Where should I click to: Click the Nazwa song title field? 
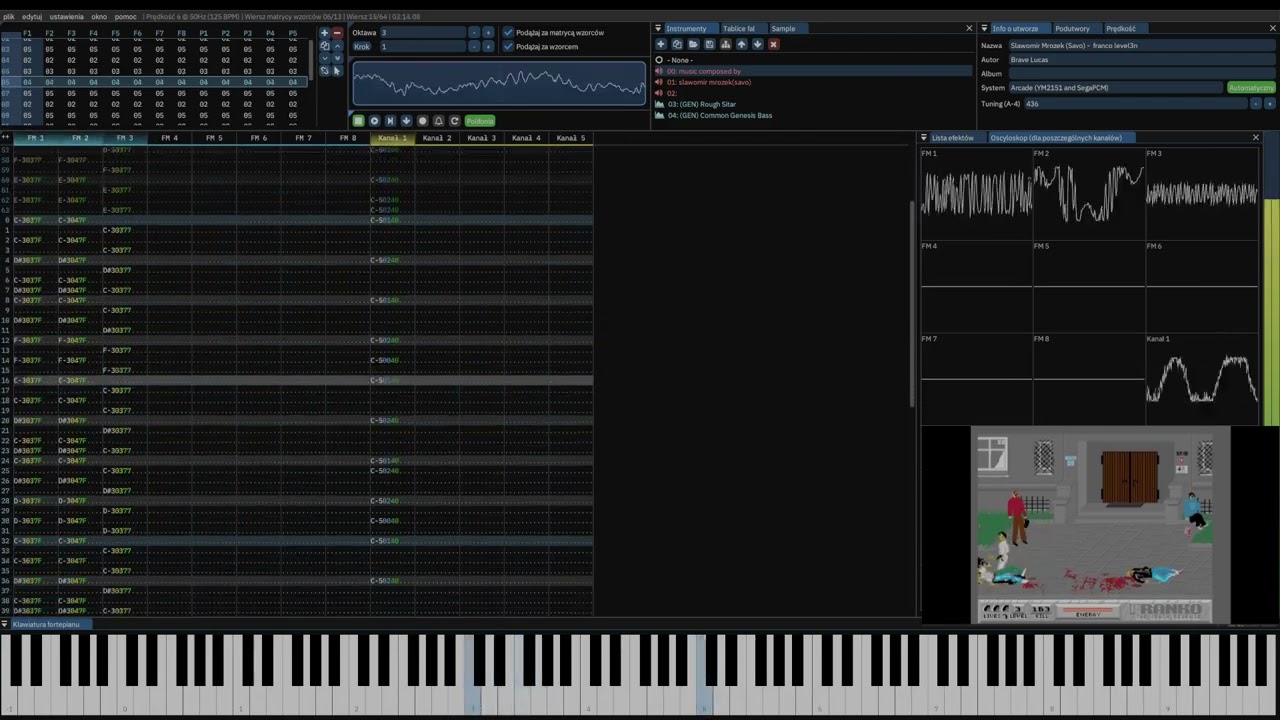(x=1142, y=45)
